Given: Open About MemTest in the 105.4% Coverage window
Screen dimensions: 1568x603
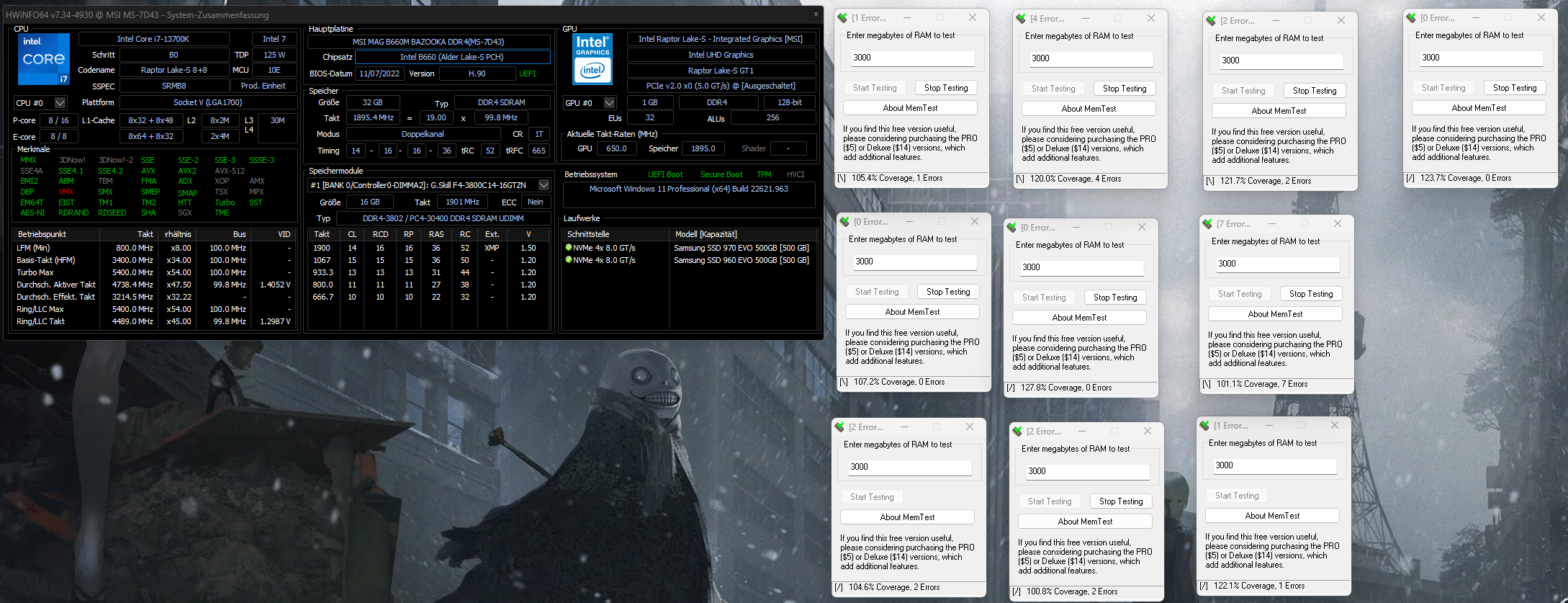Looking at the screenshot, I should point(910,108).
